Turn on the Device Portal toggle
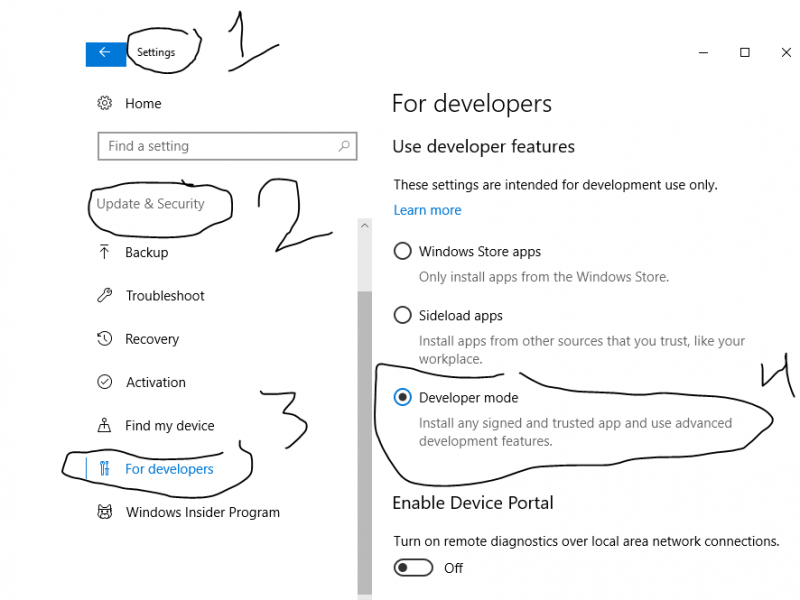The height and width of the screenshot is (600, 800). click(413, 568)
